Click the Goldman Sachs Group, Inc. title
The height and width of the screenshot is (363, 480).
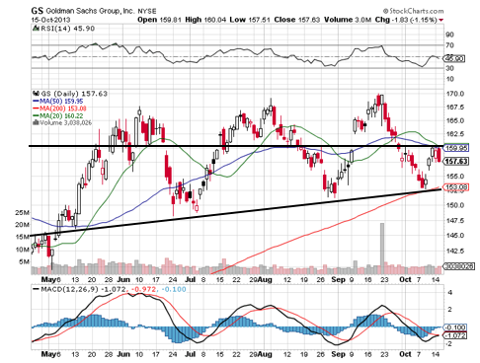pos(90,11)
